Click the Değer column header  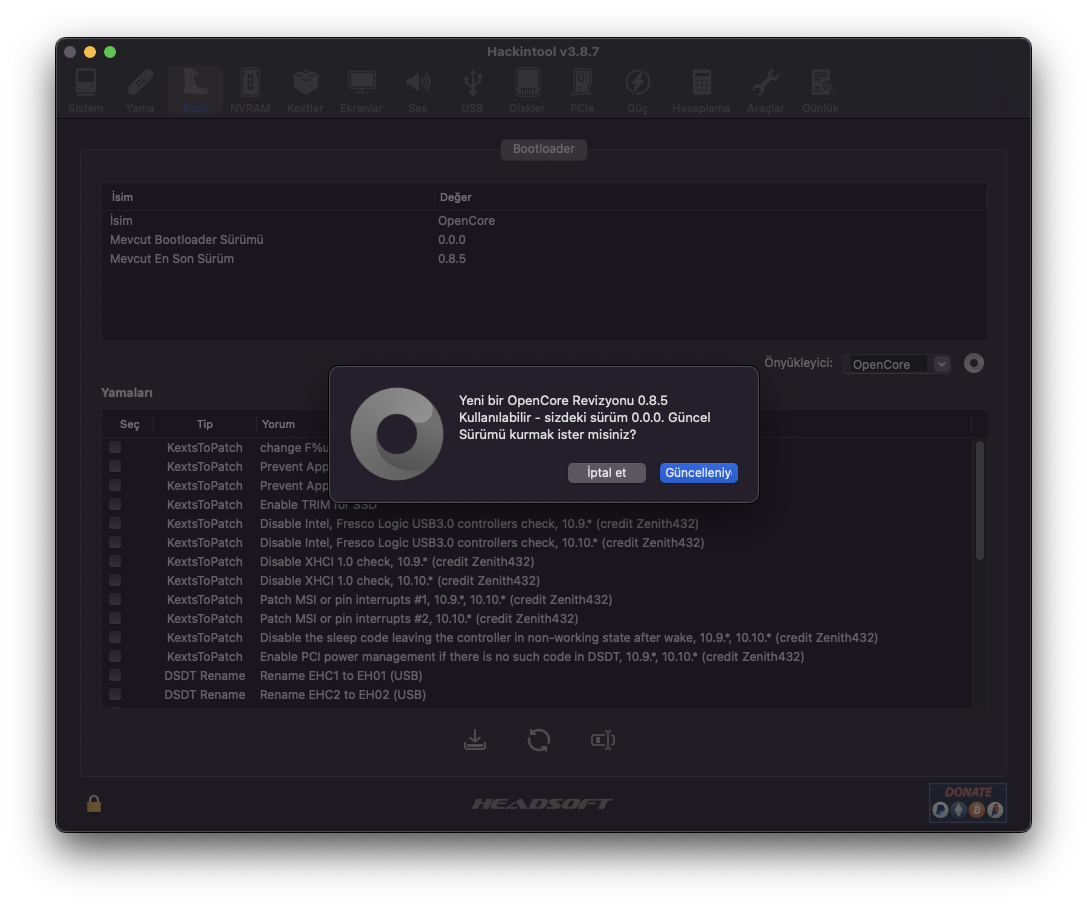click(456, 197)
